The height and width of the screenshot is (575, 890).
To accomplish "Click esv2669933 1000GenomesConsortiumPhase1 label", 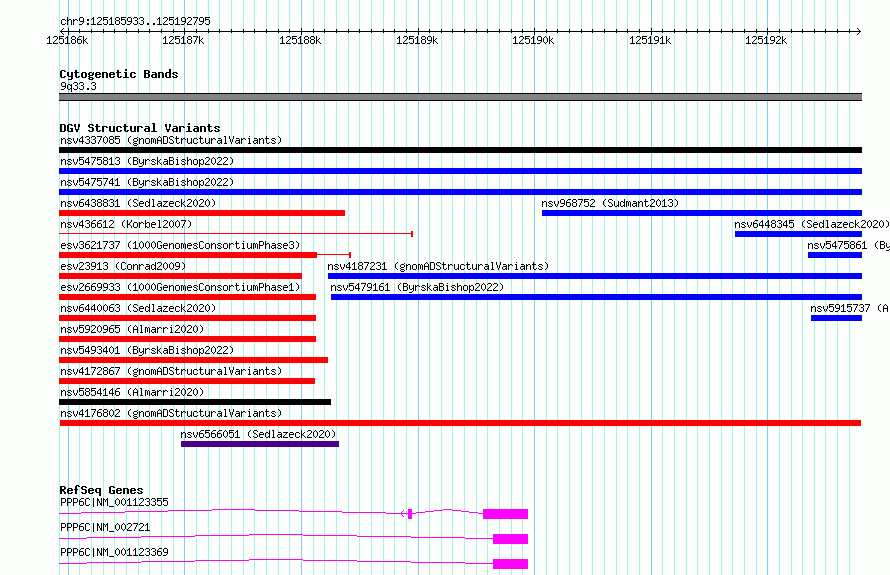I will (180, 287).
